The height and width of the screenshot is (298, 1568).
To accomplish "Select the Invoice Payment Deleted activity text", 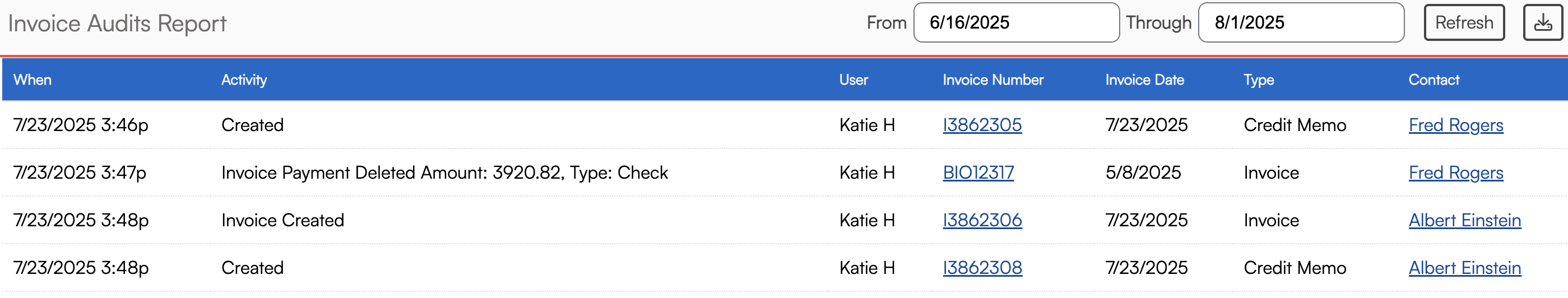I will click(x=444, y=173).
